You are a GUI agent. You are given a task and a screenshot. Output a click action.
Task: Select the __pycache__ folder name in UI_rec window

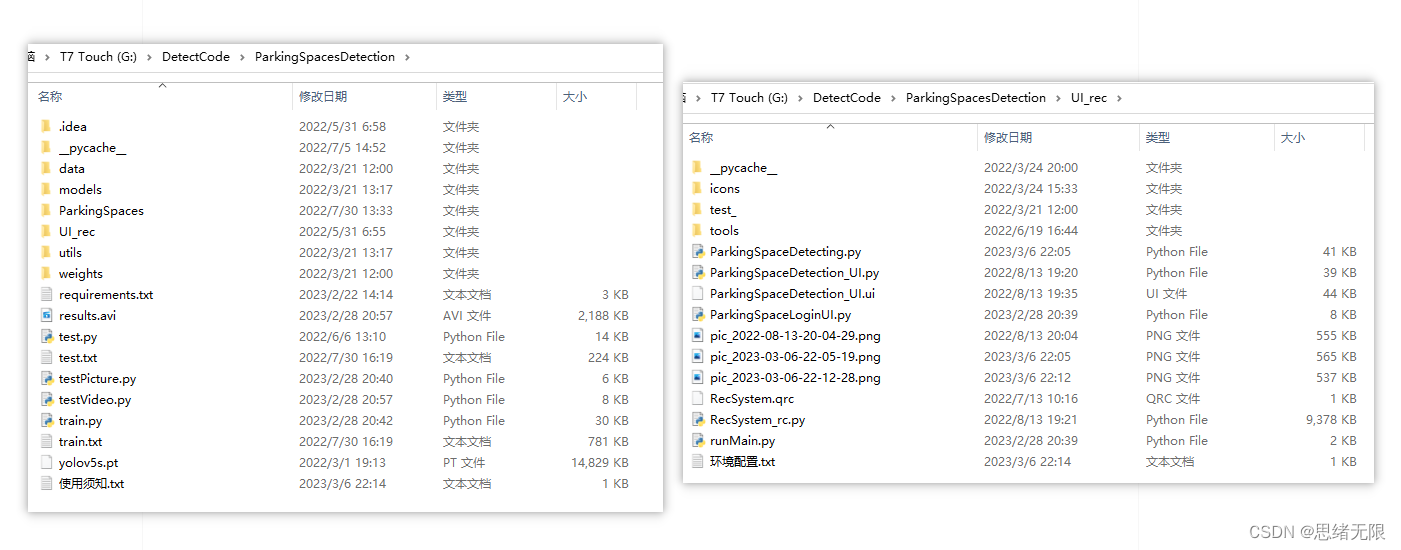coord(743,167)
